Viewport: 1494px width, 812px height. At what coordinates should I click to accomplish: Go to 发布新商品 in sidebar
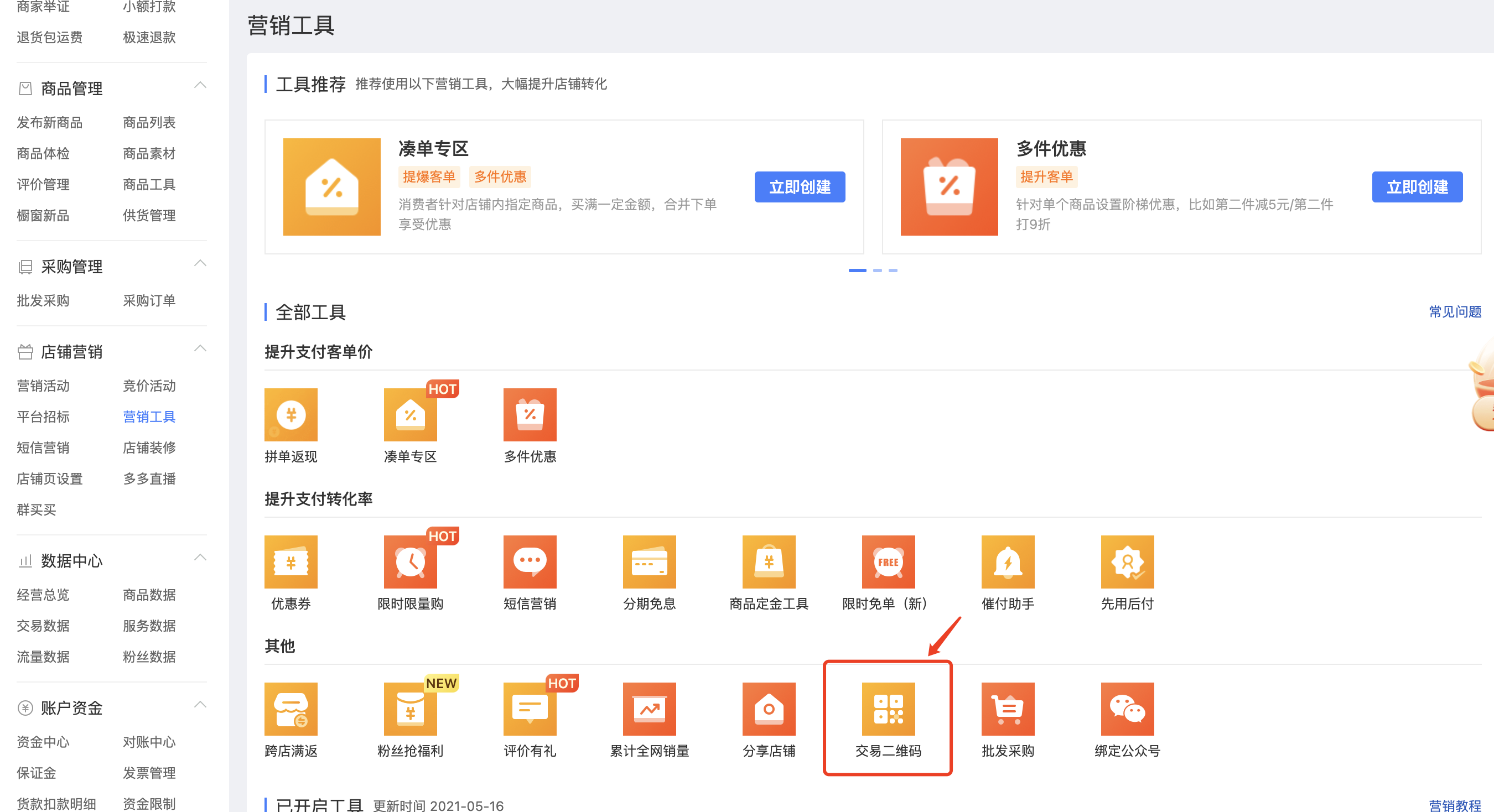(x=49, y=122)
